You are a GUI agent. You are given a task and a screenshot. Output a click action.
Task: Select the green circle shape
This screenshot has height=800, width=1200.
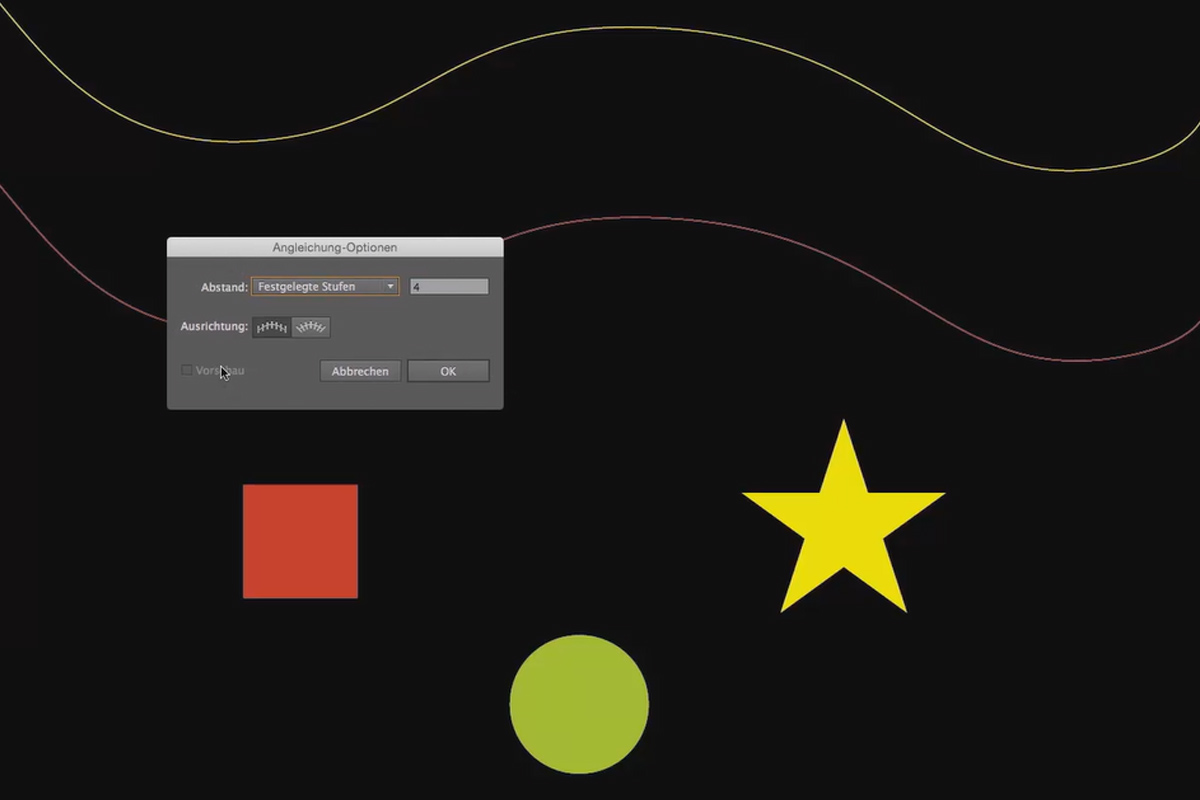(x=579, y=704)
